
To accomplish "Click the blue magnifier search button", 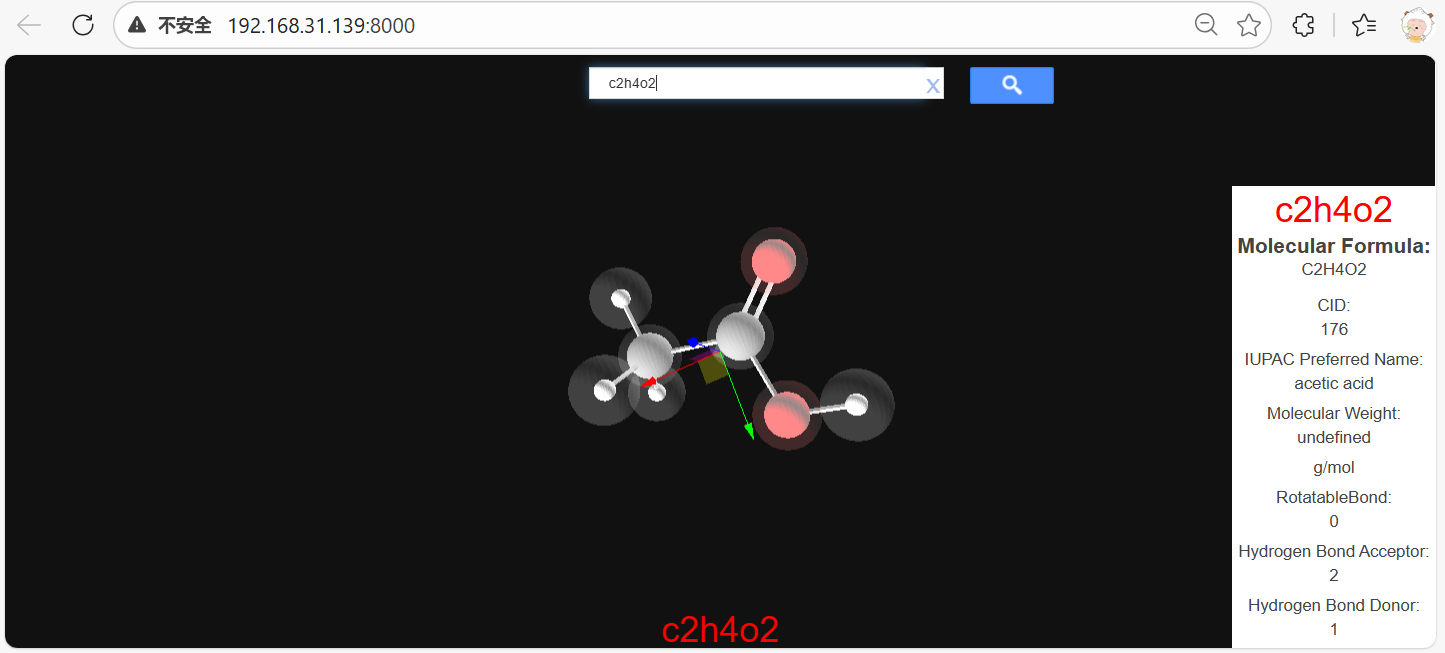I will pos(1011,85).
